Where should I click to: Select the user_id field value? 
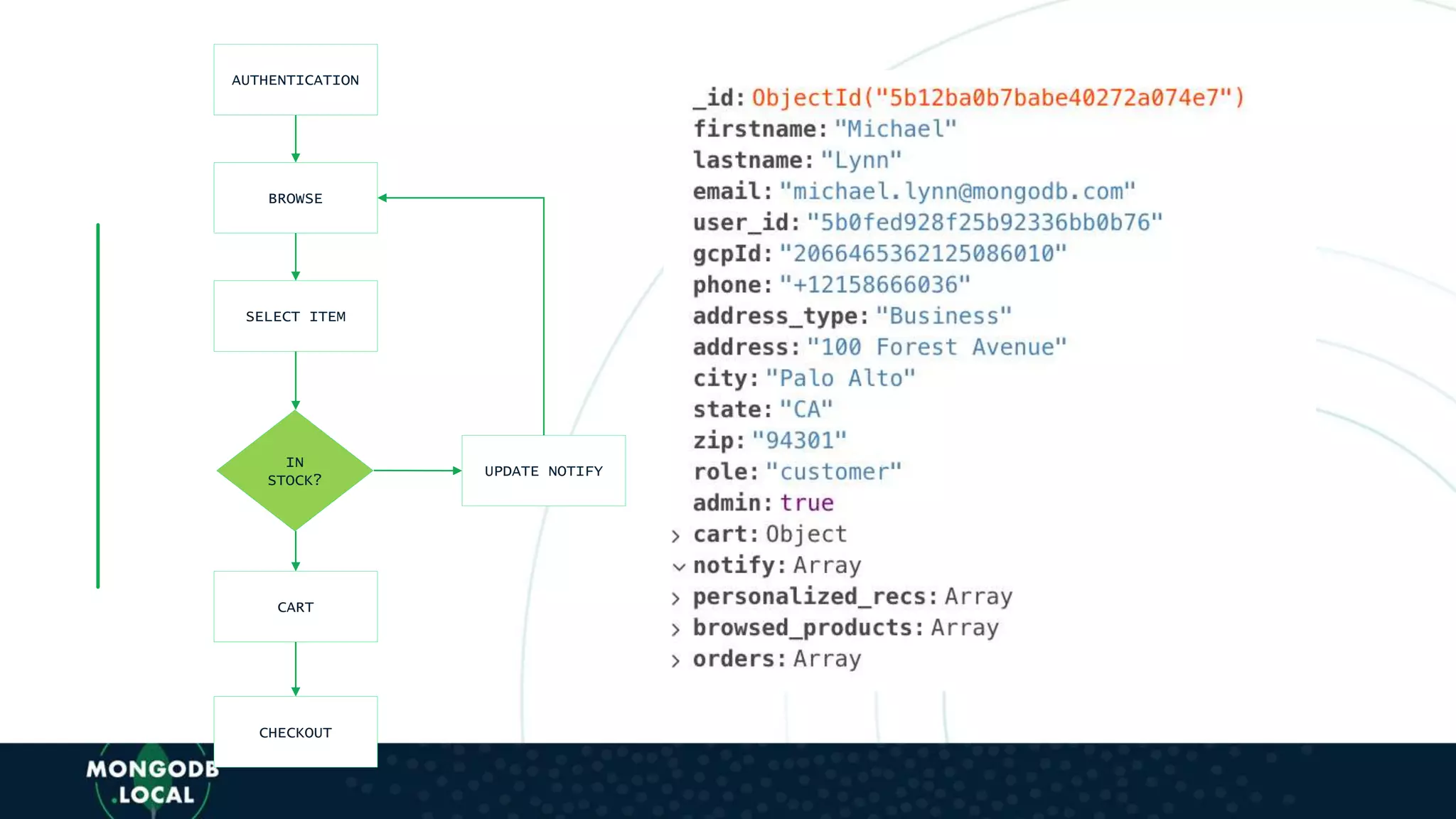click(x=984, y=223)
